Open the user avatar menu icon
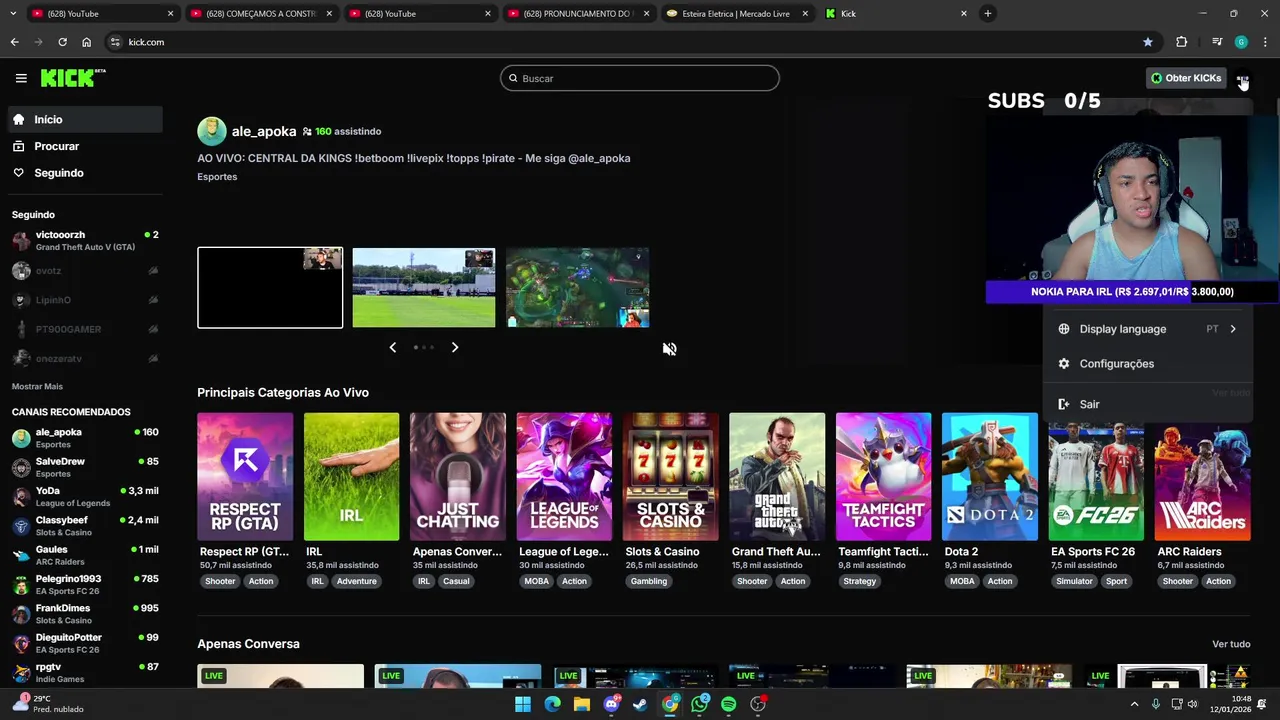The width and height of the screenshot is (1280, 720). (x=1242, y=78)
